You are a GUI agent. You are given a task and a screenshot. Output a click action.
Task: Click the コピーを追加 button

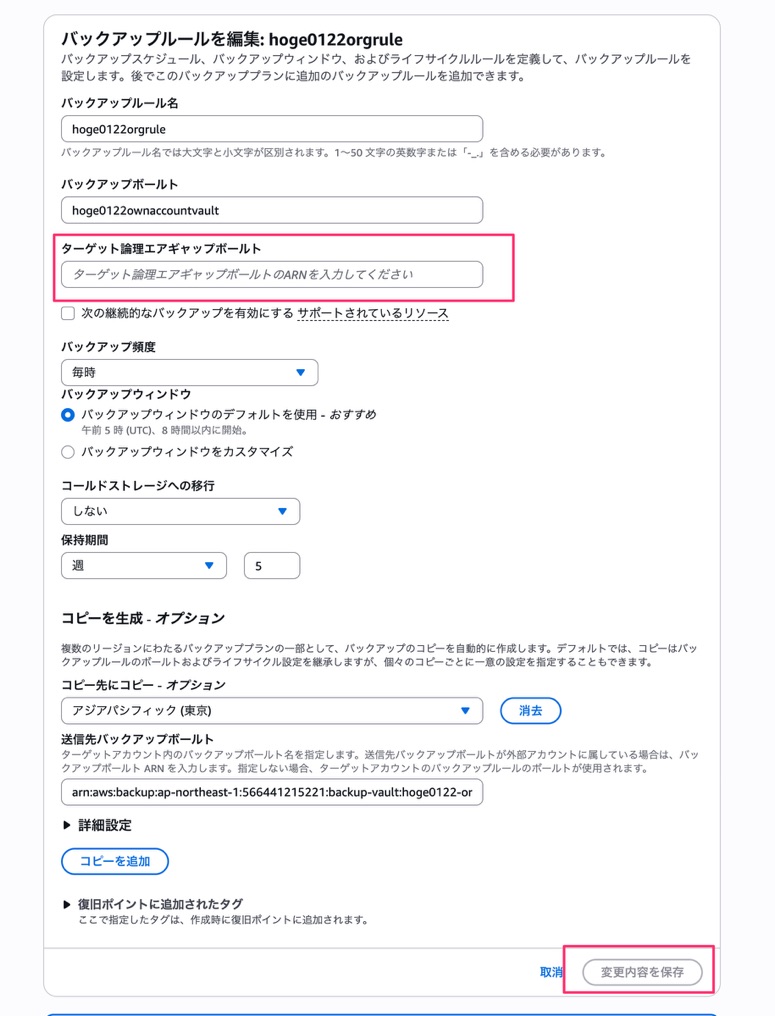tap(115, 861)
